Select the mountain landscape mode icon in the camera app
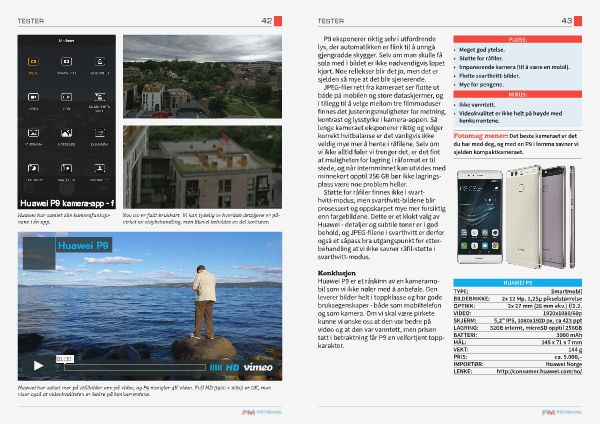The width and height of the screenshot is (600, 424). pyautogui.click(x=66, y=133)
